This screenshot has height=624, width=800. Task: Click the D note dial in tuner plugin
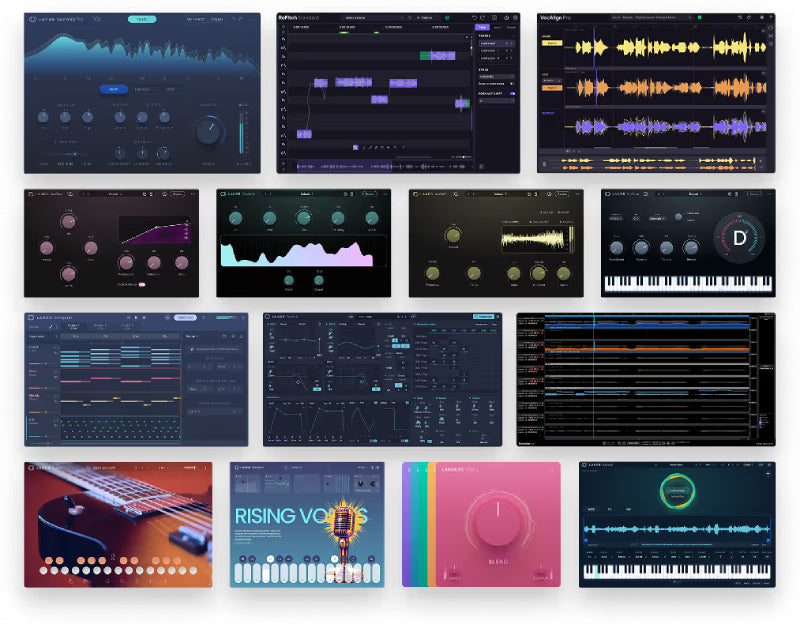tap(739, 238)
